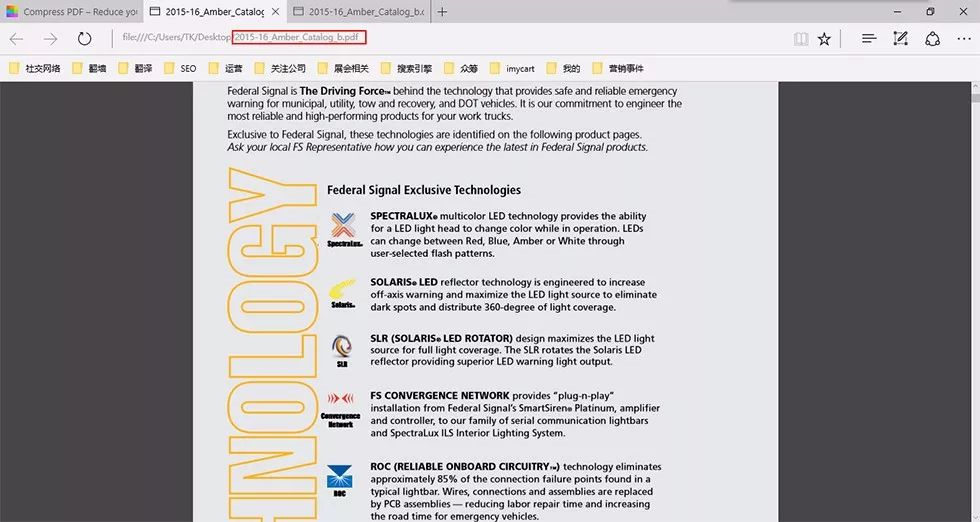Minimize the browser window
Viewport: 980px width, 522px height.
898,11
